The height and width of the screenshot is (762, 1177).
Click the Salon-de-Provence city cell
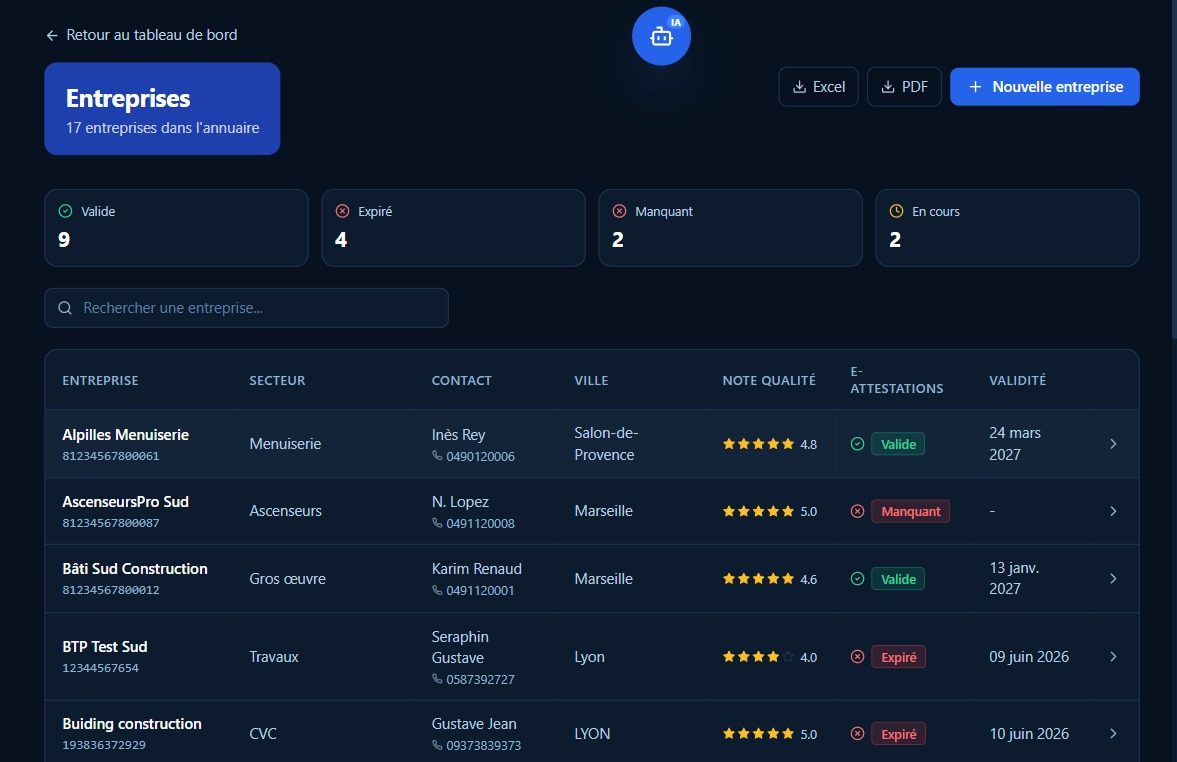point(606,444)
